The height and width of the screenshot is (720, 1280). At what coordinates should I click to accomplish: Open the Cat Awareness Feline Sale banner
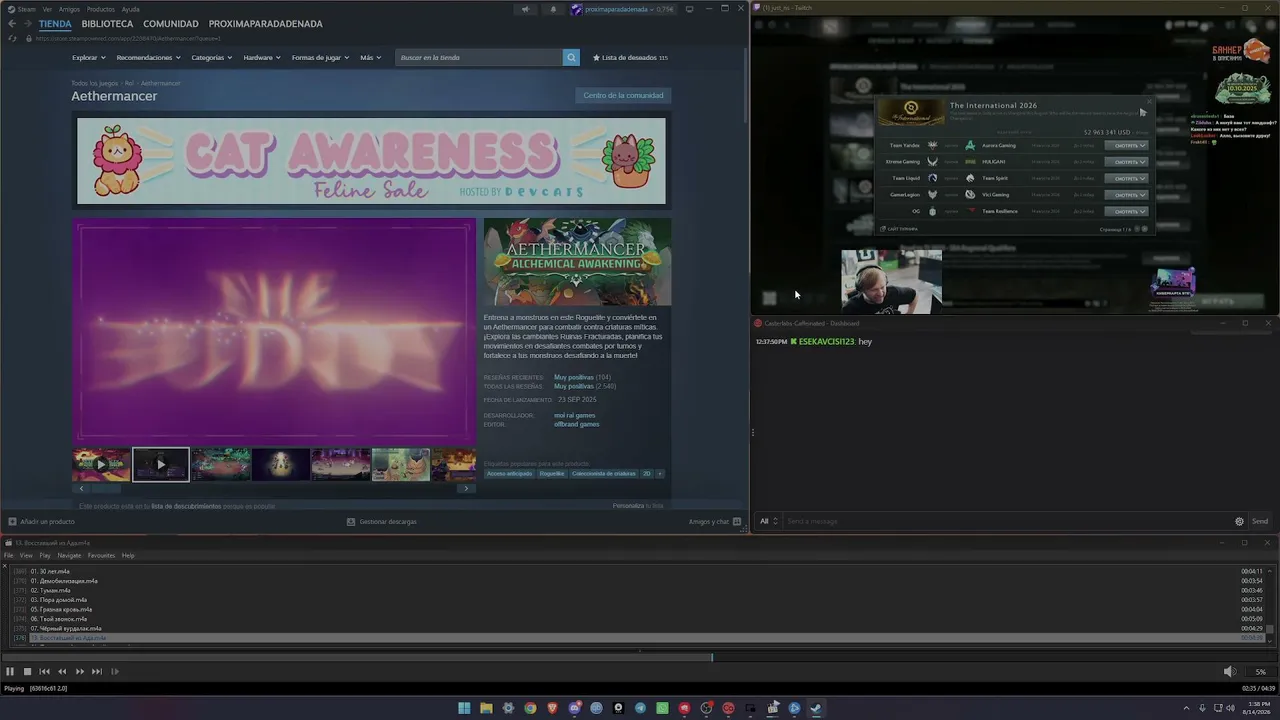coord(371,161)
